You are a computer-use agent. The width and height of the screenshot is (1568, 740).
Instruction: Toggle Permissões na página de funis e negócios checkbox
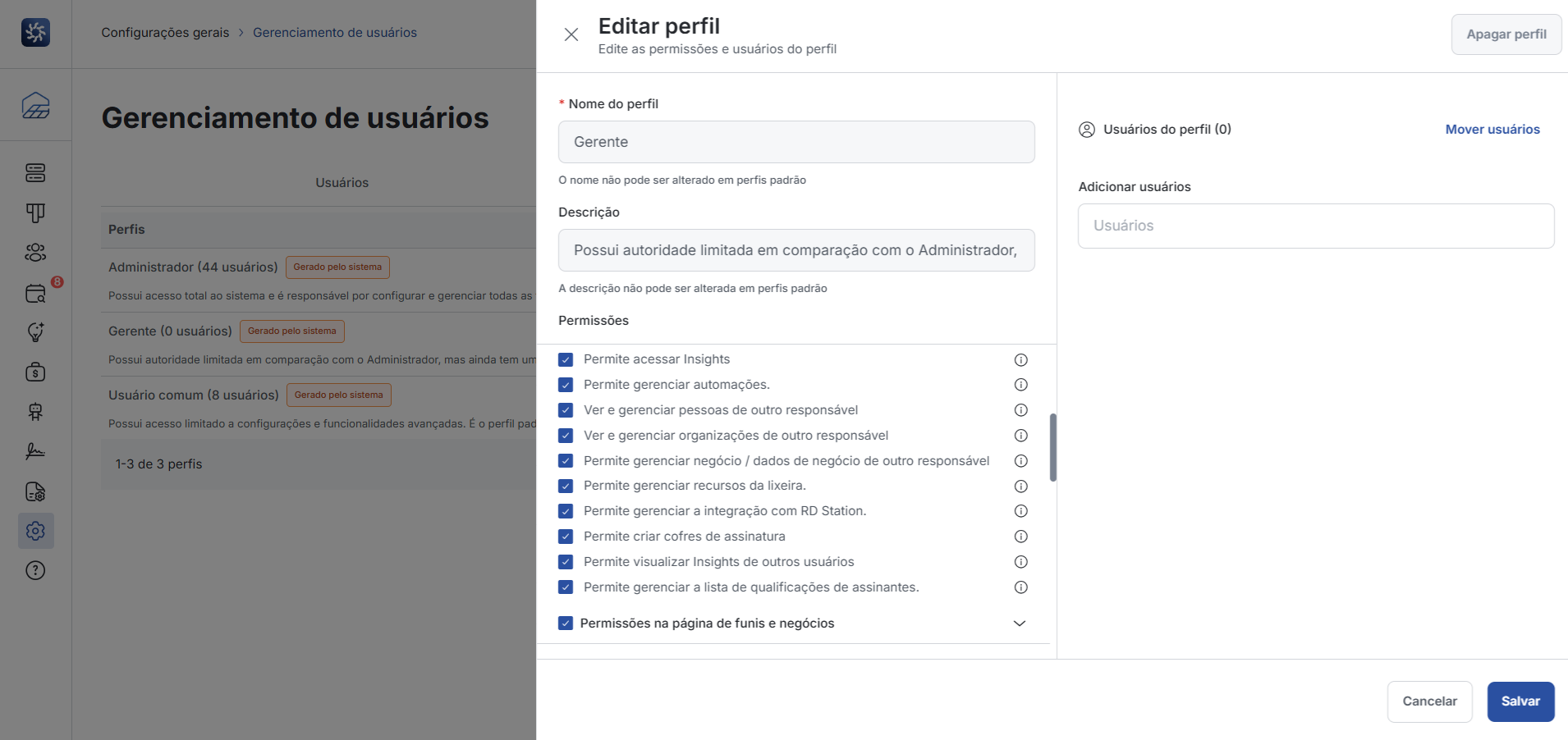(566, 624)
